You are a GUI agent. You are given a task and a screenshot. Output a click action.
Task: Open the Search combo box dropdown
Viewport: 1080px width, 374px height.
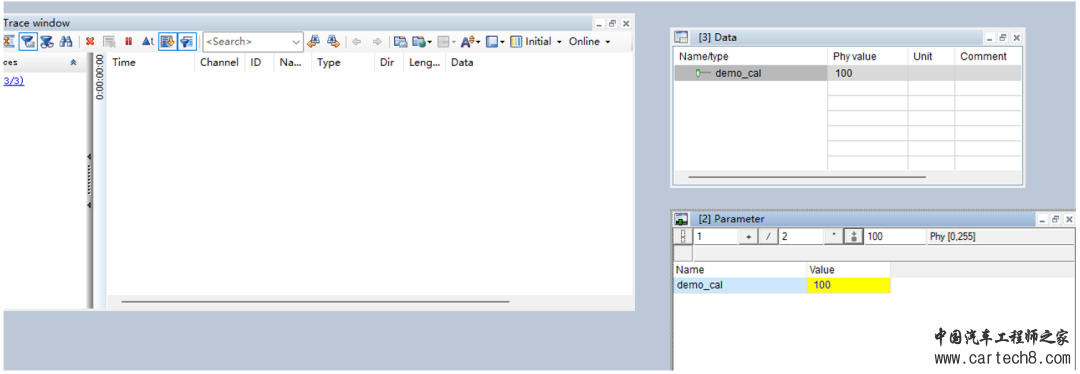point(296,42)
